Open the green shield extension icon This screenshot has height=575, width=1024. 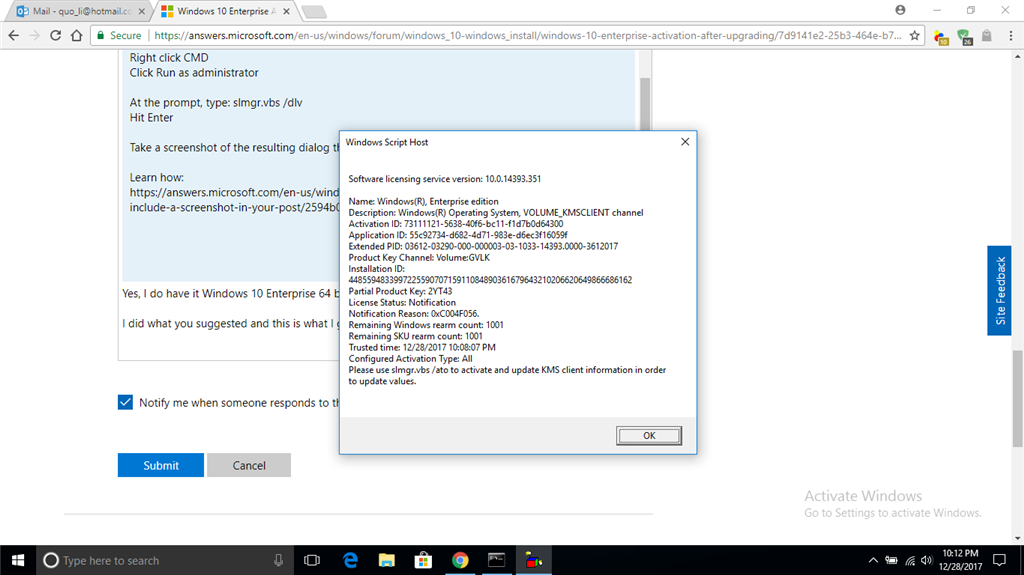tap(965, 37)
